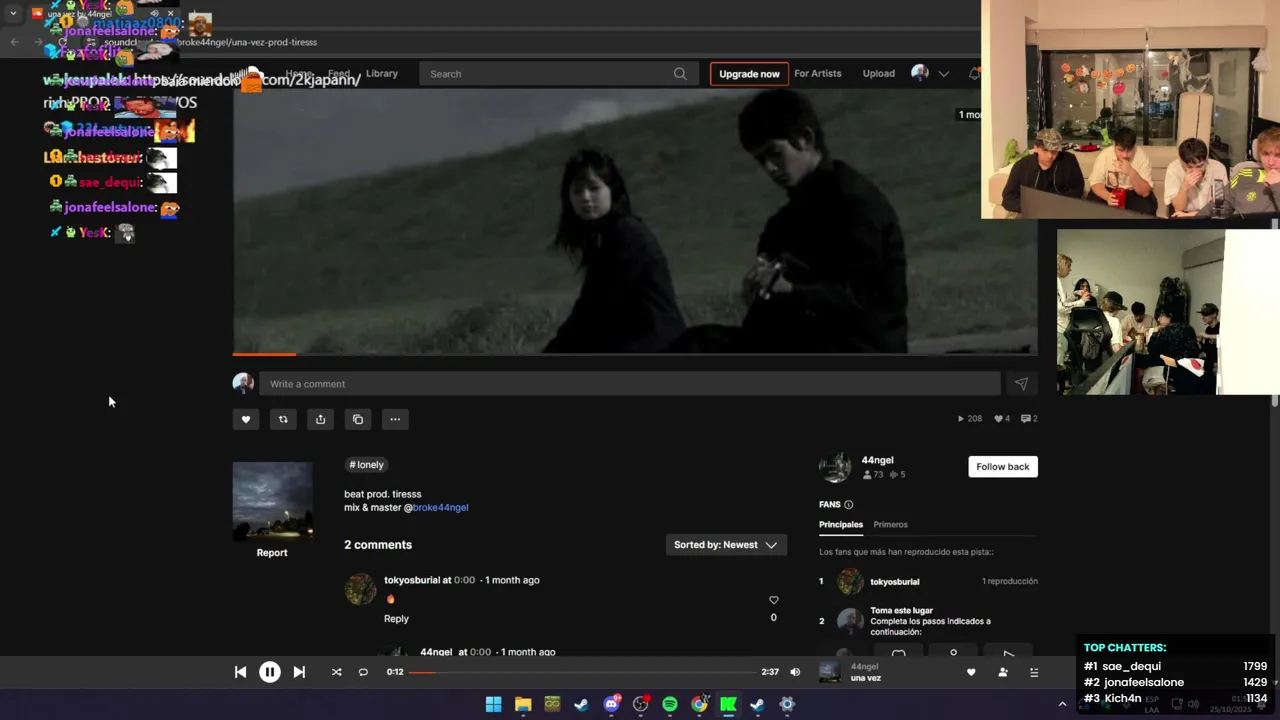Expand the profile avatar dropdown chevron
Image resolution: width=1280 pixels, height=720 pixels.
tap(943, 74)
